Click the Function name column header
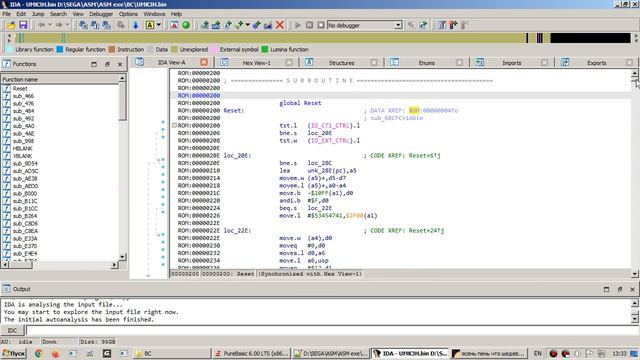Screen dimensions: 640x360 tap(60, 79)
